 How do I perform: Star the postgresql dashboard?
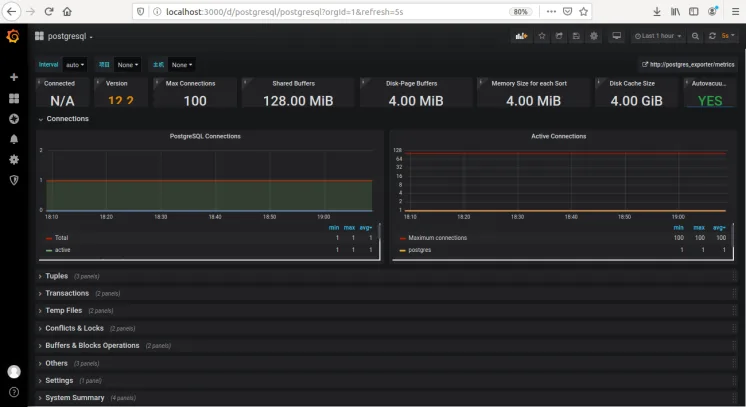tap(542, 36)
